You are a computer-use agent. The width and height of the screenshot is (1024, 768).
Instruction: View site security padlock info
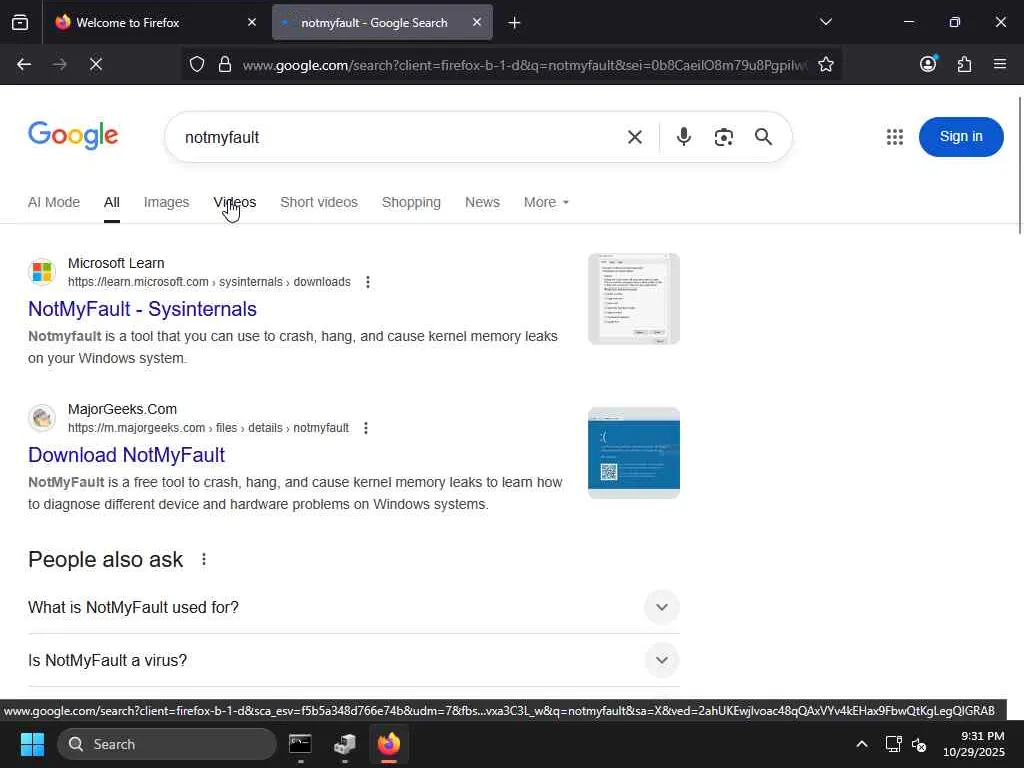[225, 64]
